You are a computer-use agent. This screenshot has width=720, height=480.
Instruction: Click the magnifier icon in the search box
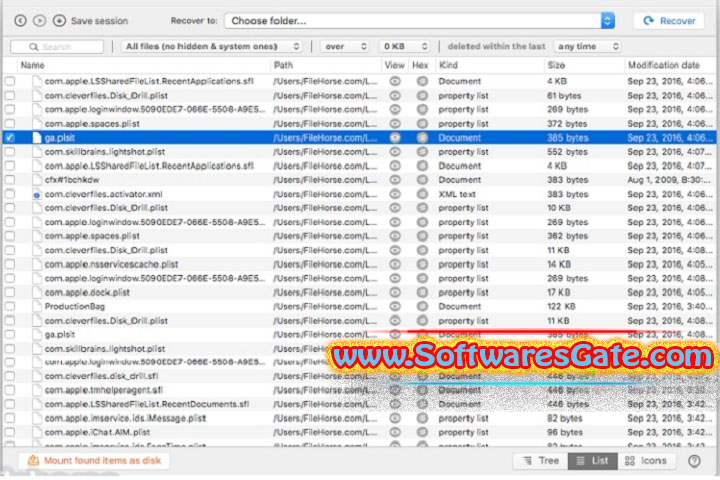pos(34,47)
